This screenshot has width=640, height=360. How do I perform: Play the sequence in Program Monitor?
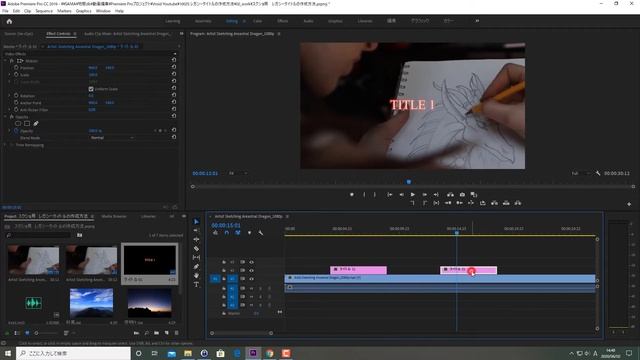[413, 195]
